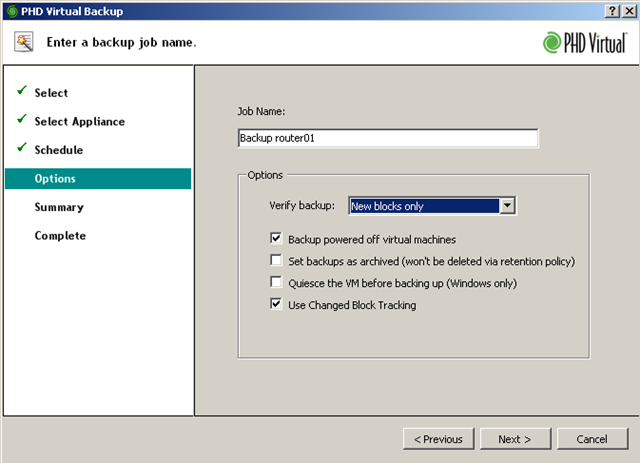Select the Options step in sidebar
The width and height of the screenshot is (640, 463).
(x=55, y=179)
